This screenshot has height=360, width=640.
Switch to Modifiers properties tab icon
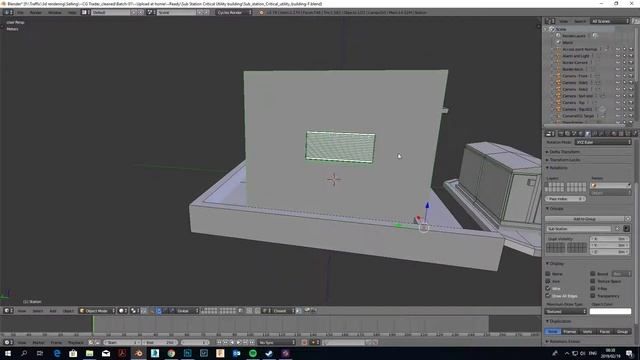tap(601, 133)
